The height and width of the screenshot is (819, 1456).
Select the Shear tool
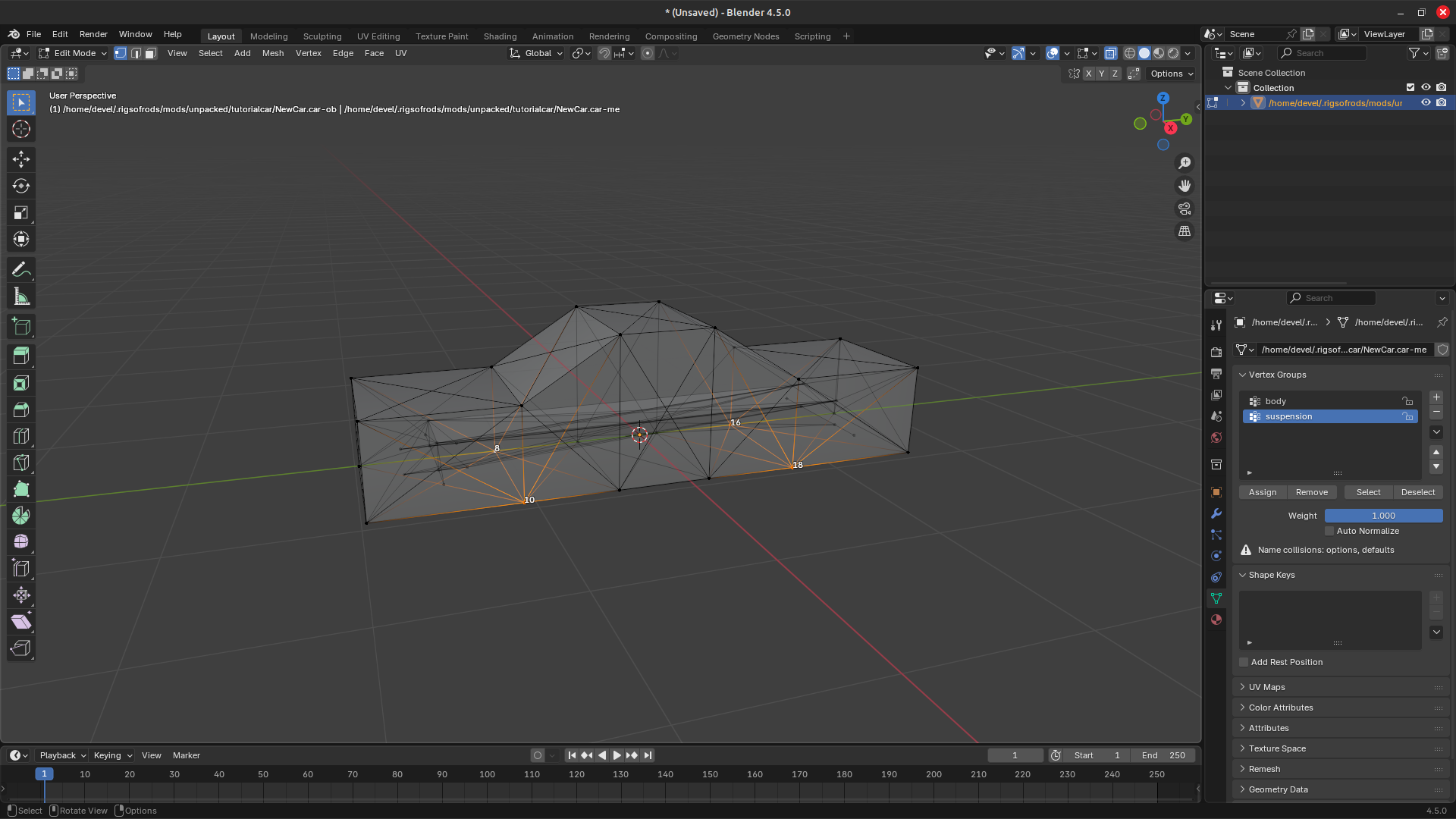(21, 622)
